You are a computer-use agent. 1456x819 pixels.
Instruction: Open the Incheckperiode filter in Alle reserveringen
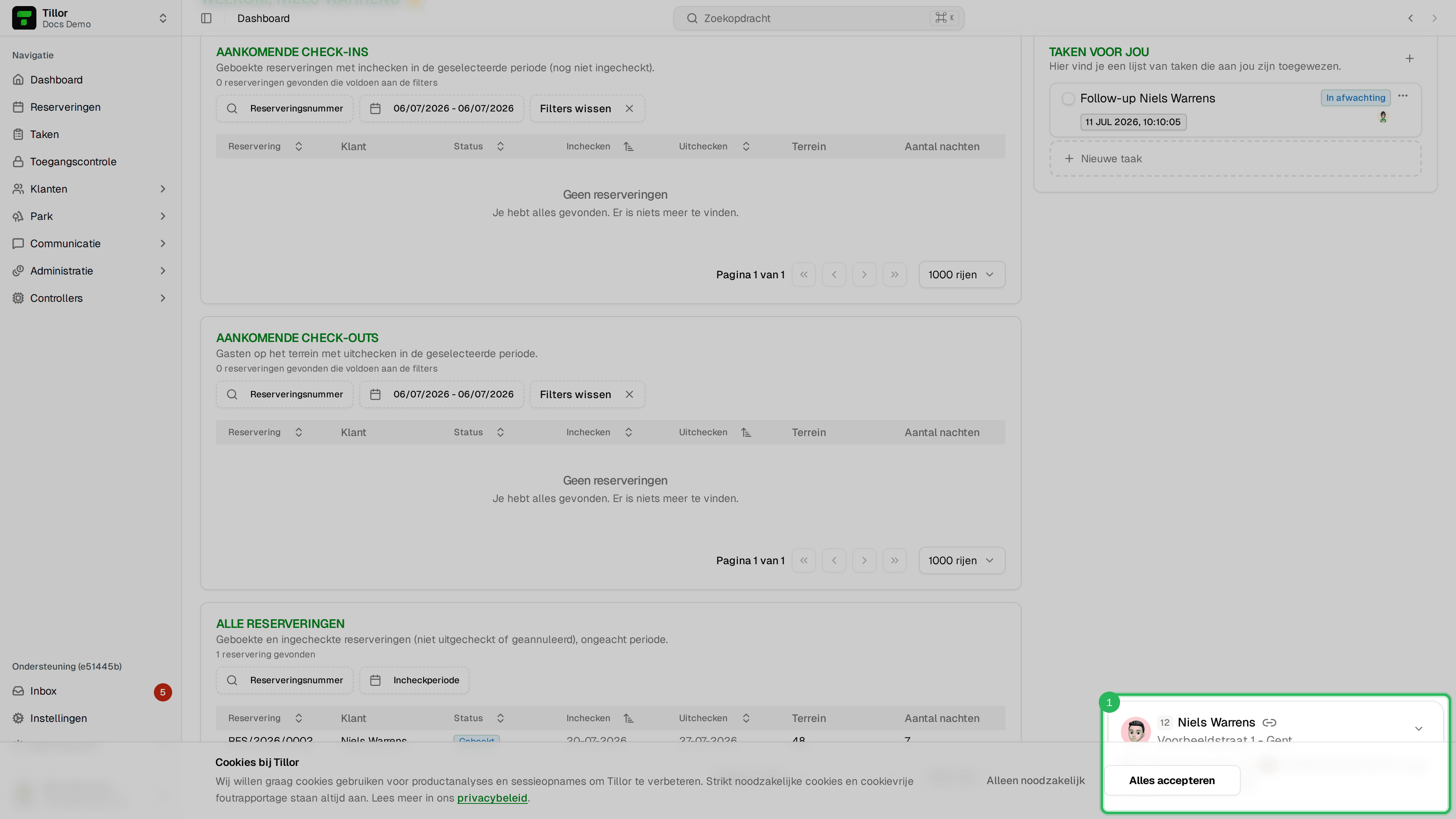[x=414, y=681]
